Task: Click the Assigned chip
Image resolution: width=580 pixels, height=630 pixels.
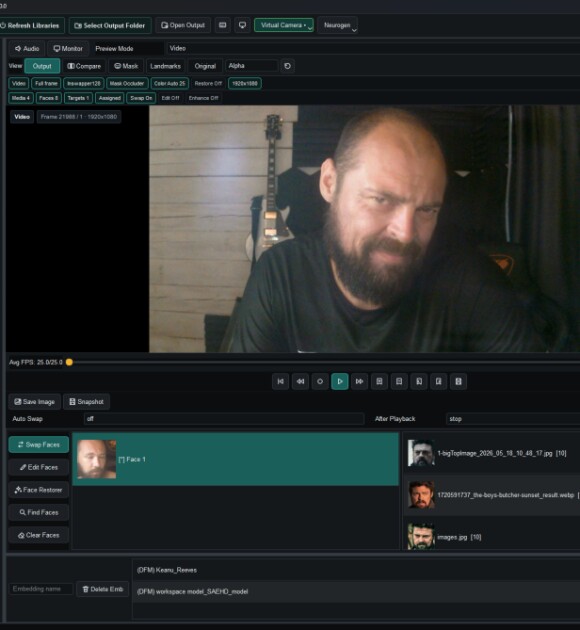Action: (x=110, y=98)
